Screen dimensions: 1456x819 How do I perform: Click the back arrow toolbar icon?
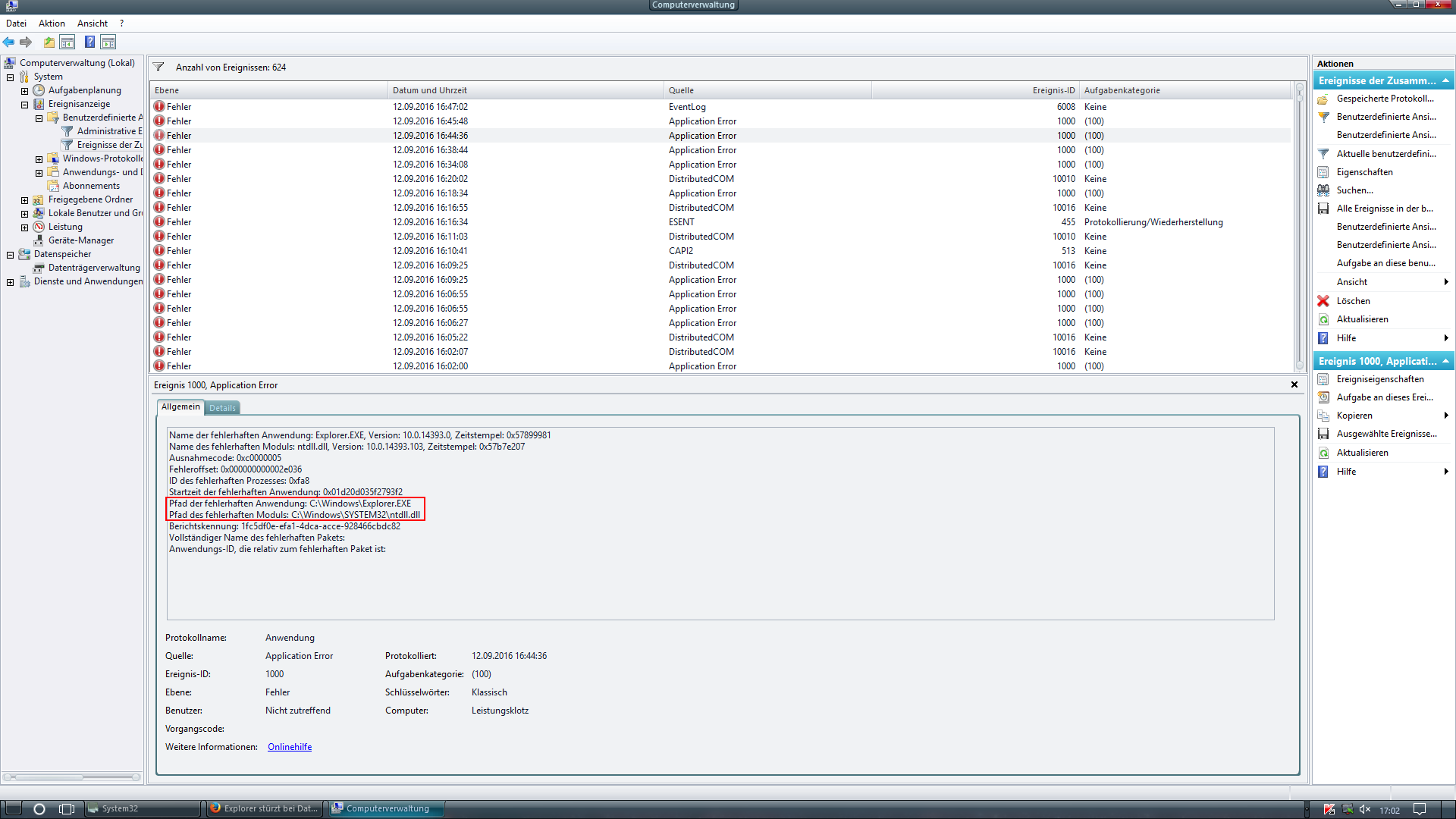pos(9,42)
